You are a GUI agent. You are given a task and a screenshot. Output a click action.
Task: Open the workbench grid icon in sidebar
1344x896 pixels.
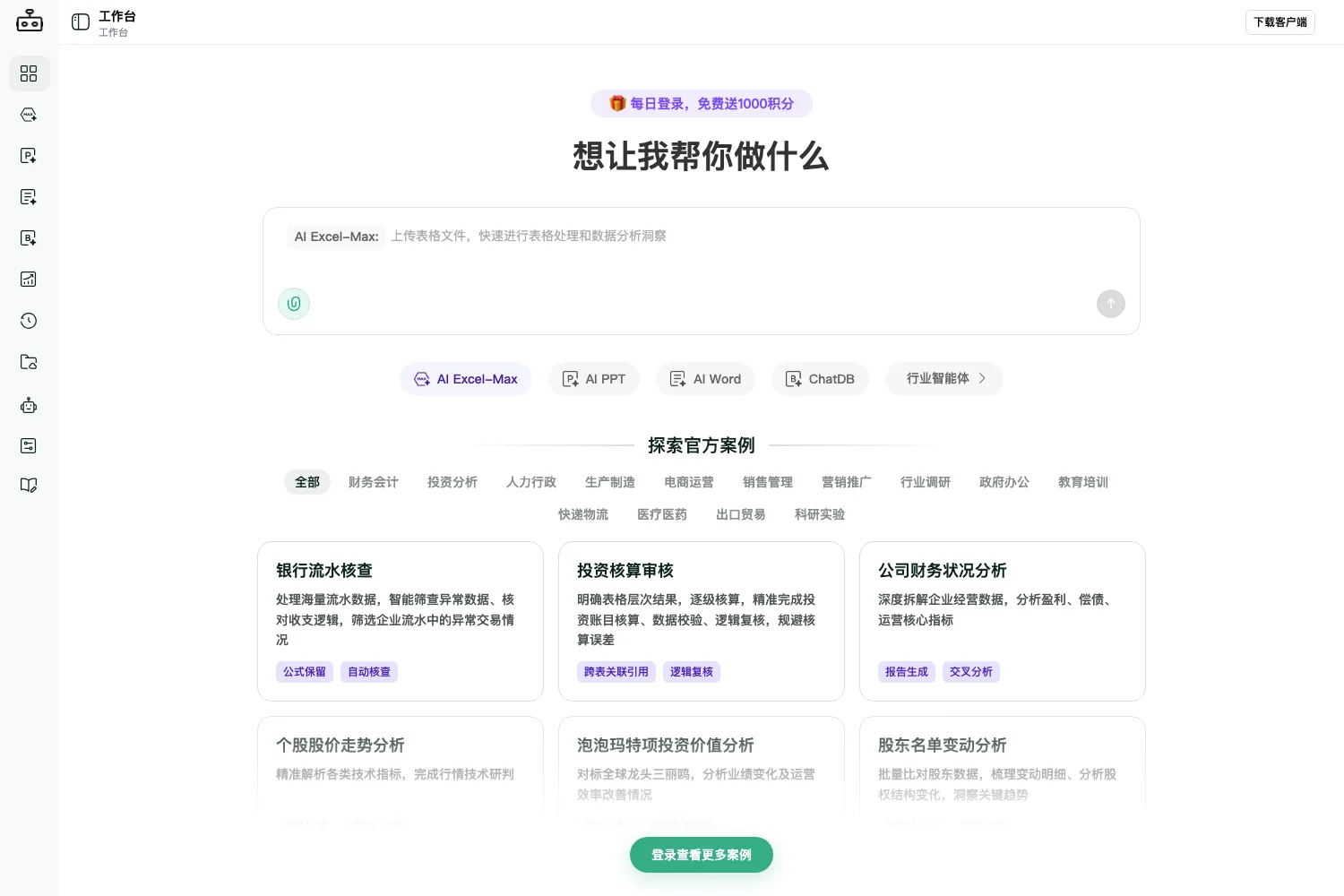(29, 73)
